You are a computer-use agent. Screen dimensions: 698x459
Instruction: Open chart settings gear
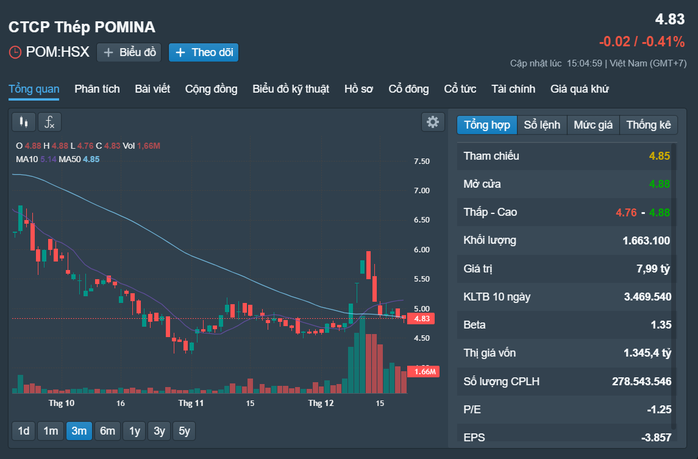pos(433,122)
